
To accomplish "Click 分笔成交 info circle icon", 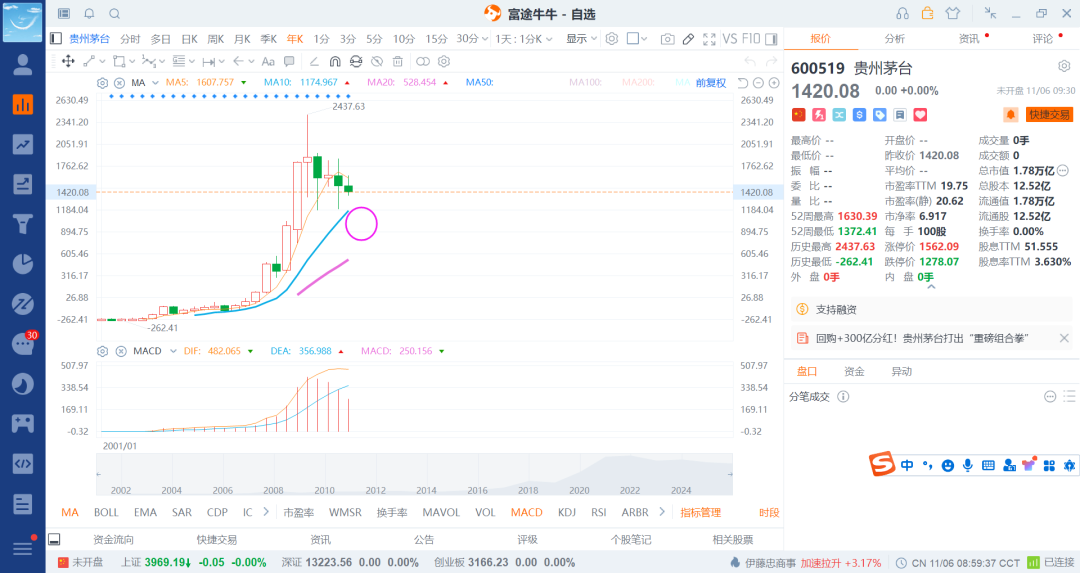I will point(843,397).
